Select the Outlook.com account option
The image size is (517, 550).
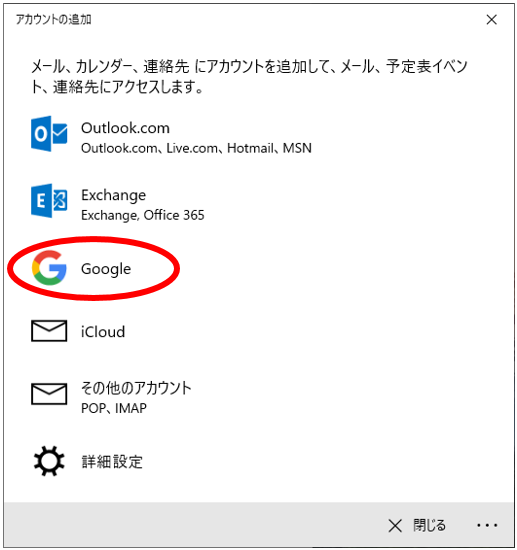[x=125, y=128]
